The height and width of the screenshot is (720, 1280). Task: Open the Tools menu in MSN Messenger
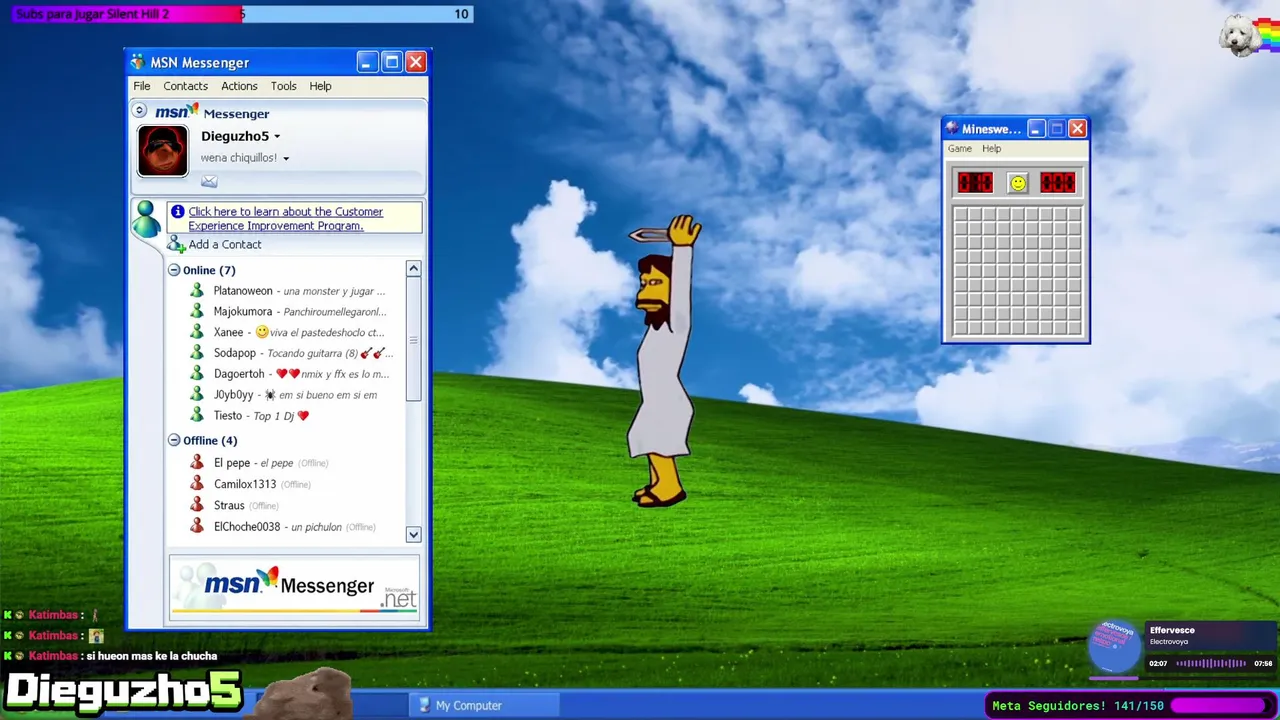click(283, 86)
